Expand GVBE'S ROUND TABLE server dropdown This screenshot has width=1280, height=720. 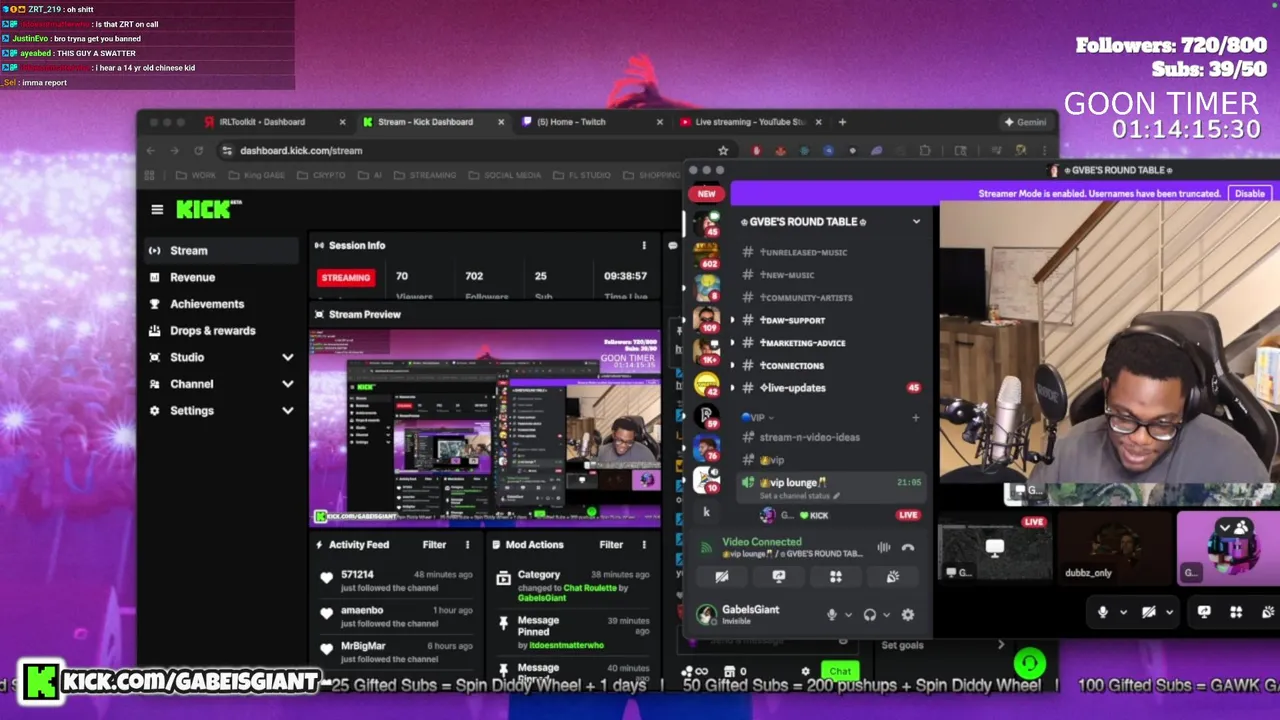tap(916, 222)
